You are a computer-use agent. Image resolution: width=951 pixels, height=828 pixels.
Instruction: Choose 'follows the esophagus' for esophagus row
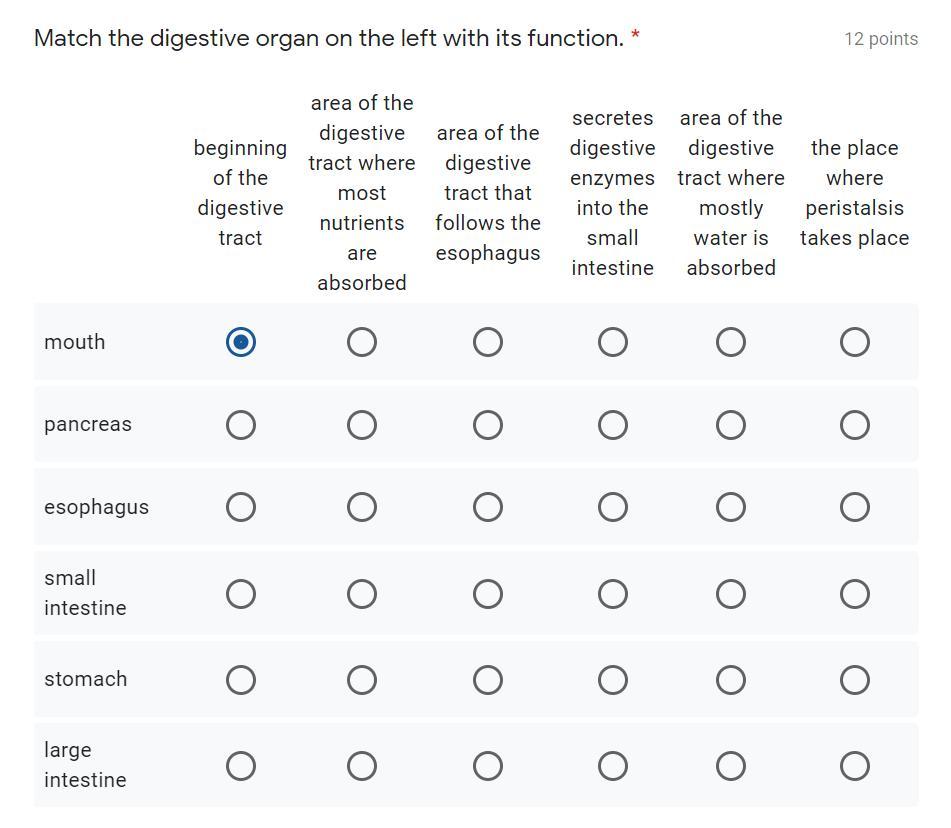[x=488, y=507]
